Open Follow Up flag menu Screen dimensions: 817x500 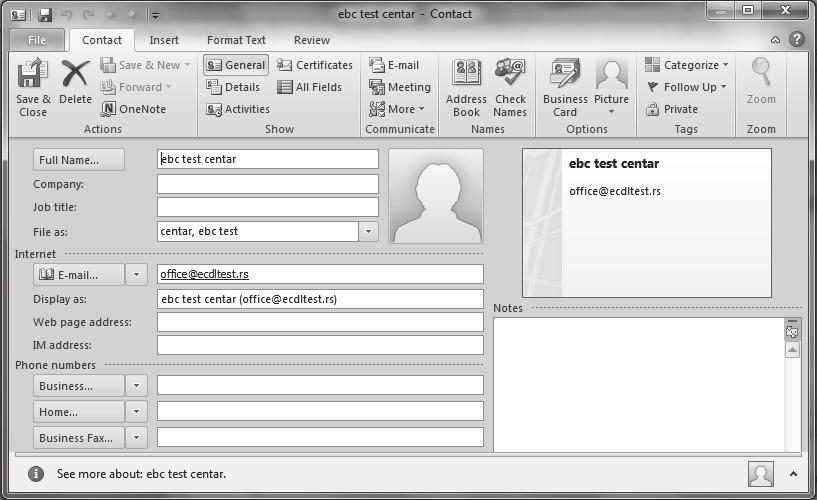coord(686,87)
